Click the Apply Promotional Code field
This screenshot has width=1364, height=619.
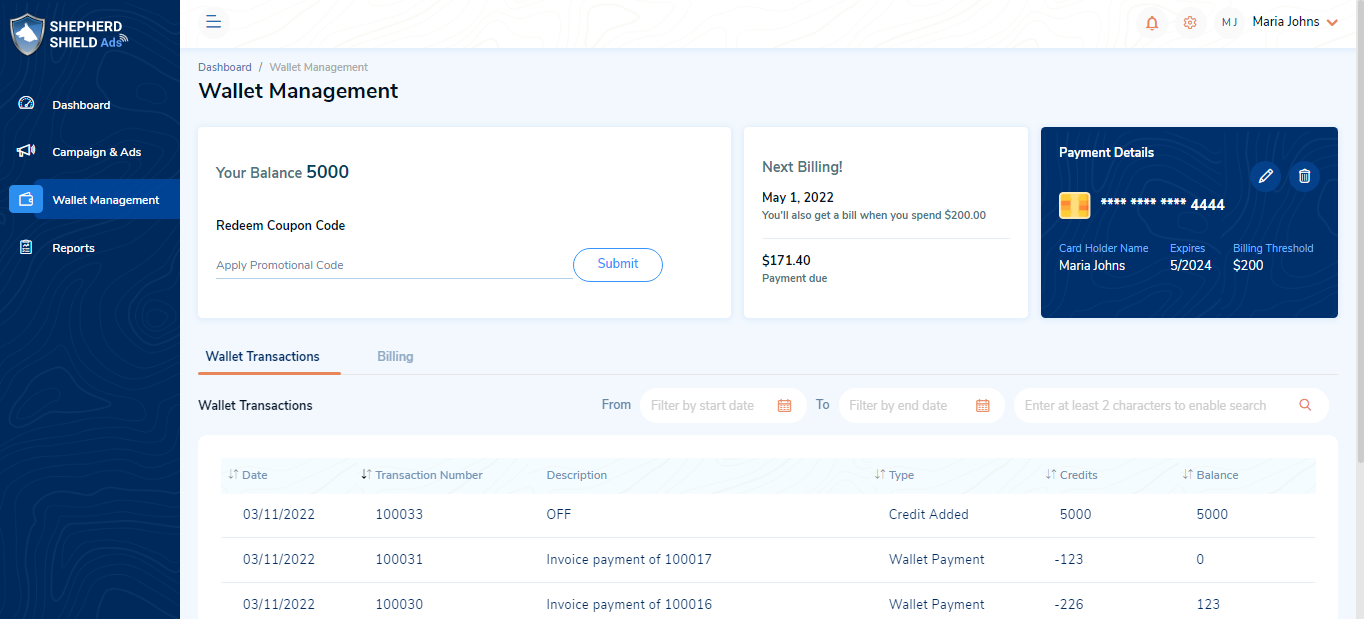pos(394,265)
